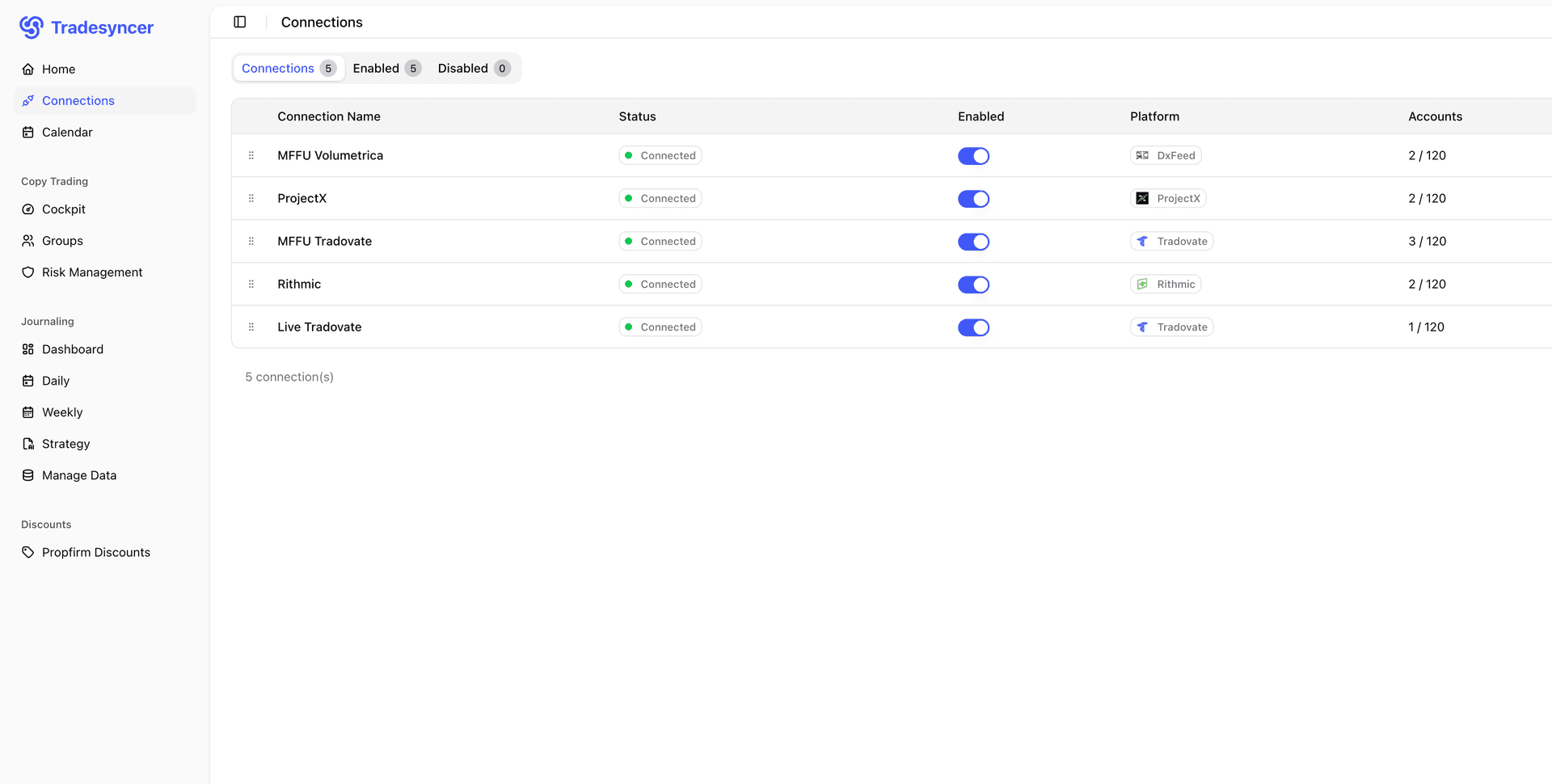Open Cockpit via its rocket icon
Screen dimensions: 1552x784
(28, 209)
